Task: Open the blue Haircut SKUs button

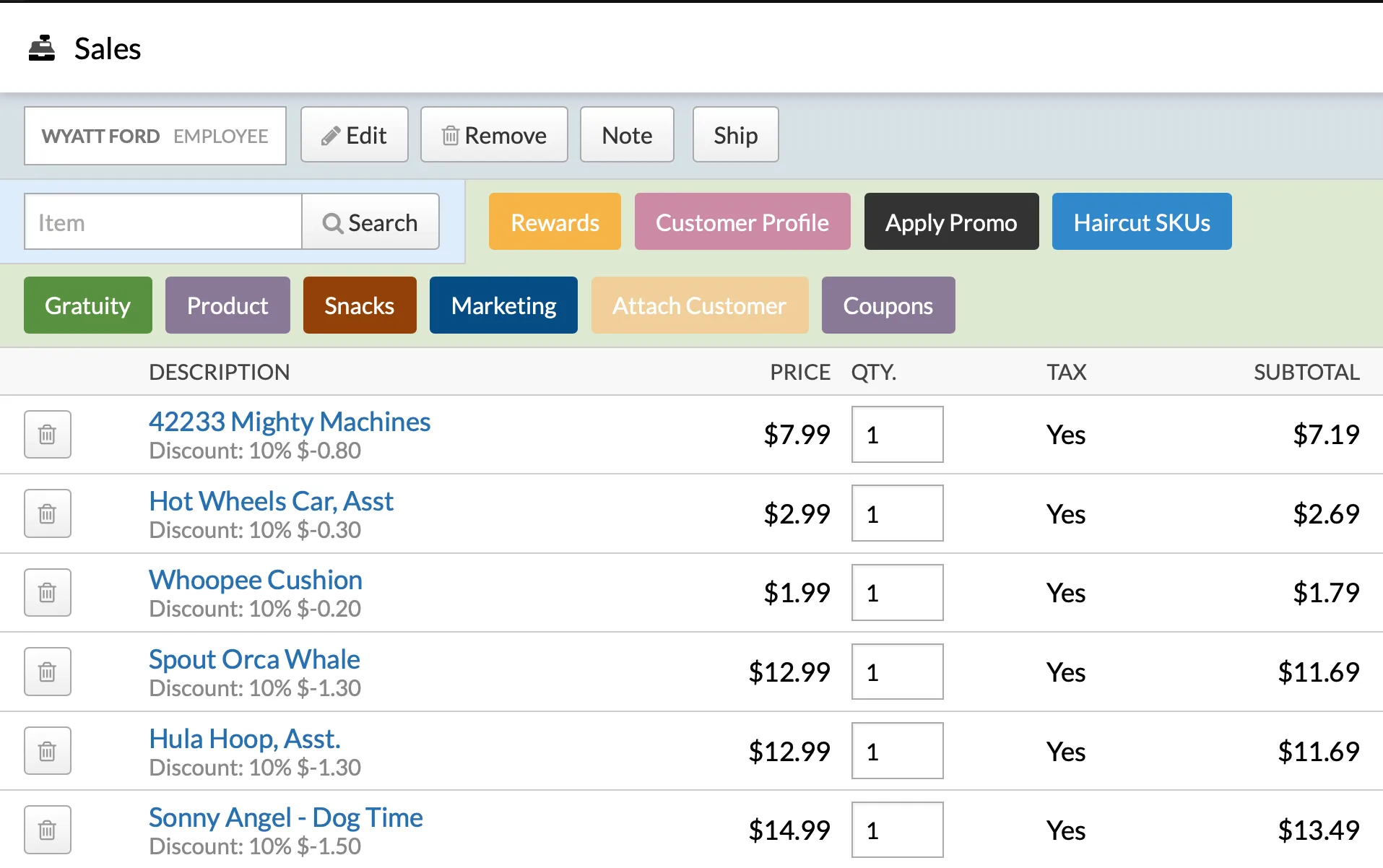Action: (1142, 222)
